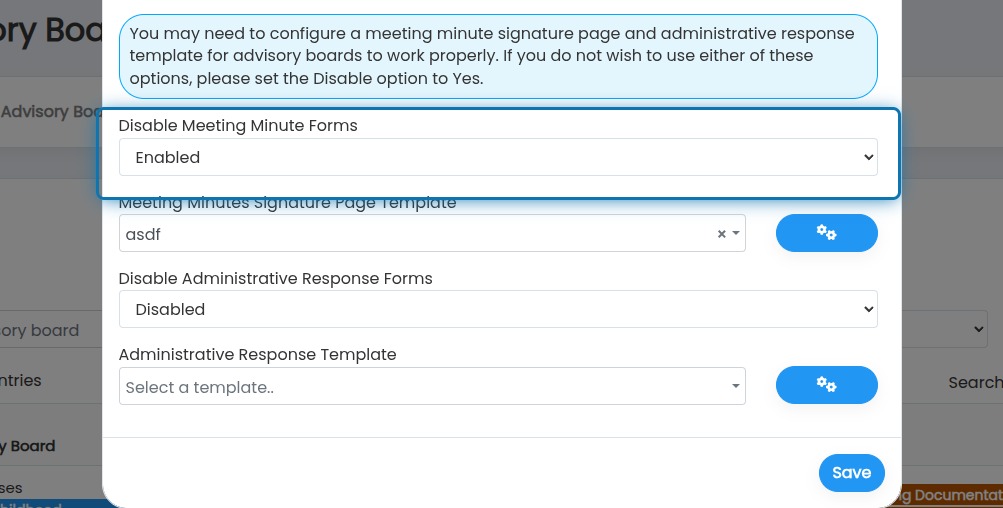Expand the asdf template dropdown arrow
The height and width of the screenshot is (508, 1003).
pyautogui.click(x=736, y=234)
